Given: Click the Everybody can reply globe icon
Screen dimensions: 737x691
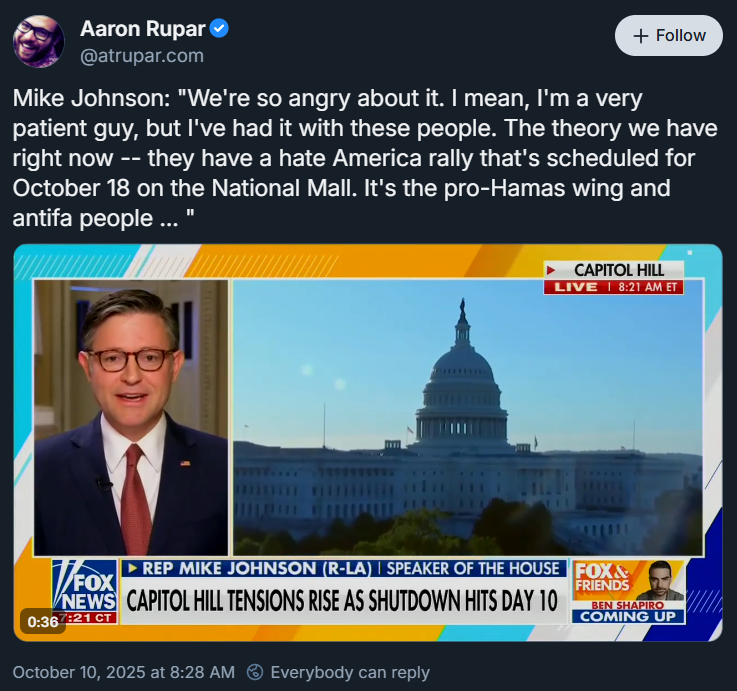Looking at the screenshot, I should tap(255, 672).
